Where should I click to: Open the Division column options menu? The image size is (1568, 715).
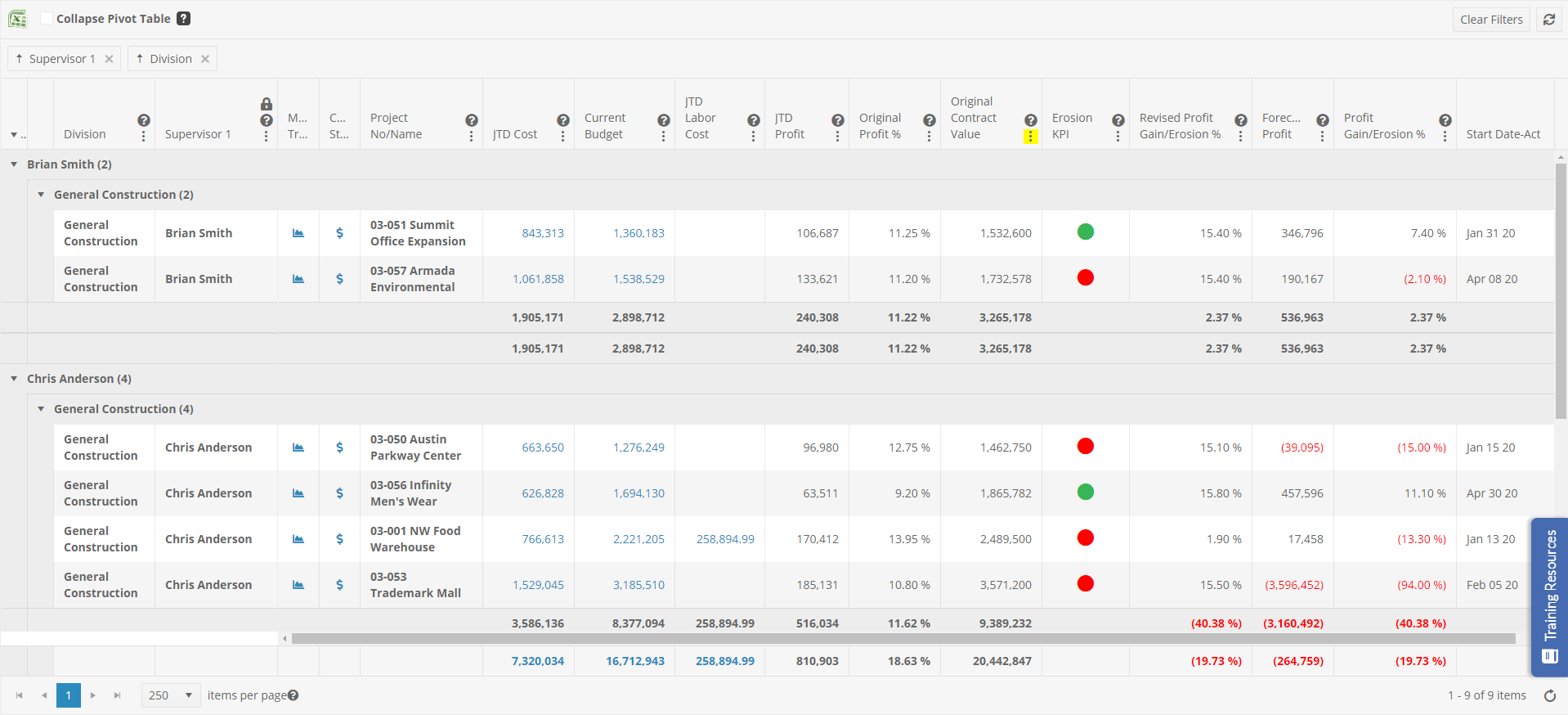pos(144,137)
